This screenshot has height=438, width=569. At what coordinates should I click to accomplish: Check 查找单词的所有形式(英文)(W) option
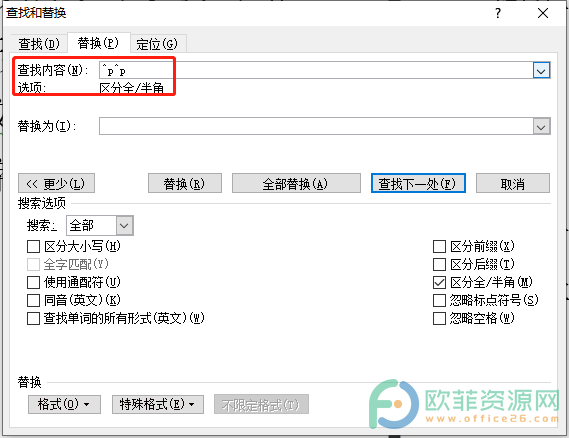(33, 319)
